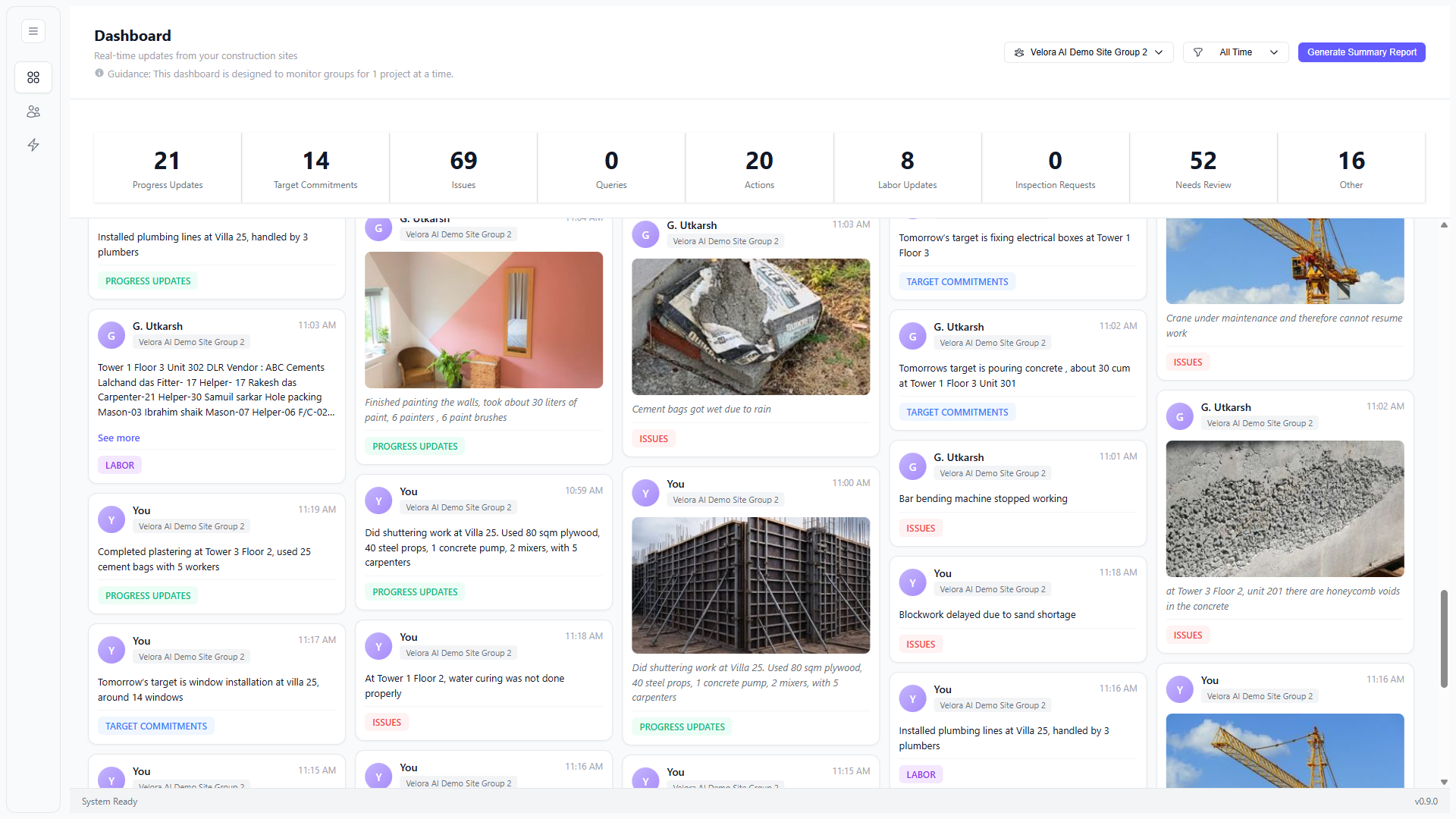The image size is (1456, 819).
Task: Click the lightning bolt icon in sidebar
Action: (33, 145)
